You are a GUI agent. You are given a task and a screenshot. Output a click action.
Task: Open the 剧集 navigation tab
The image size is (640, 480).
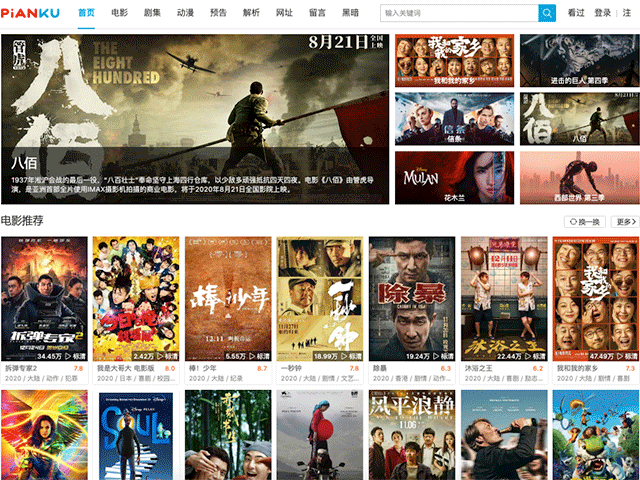tap(152, 13)
